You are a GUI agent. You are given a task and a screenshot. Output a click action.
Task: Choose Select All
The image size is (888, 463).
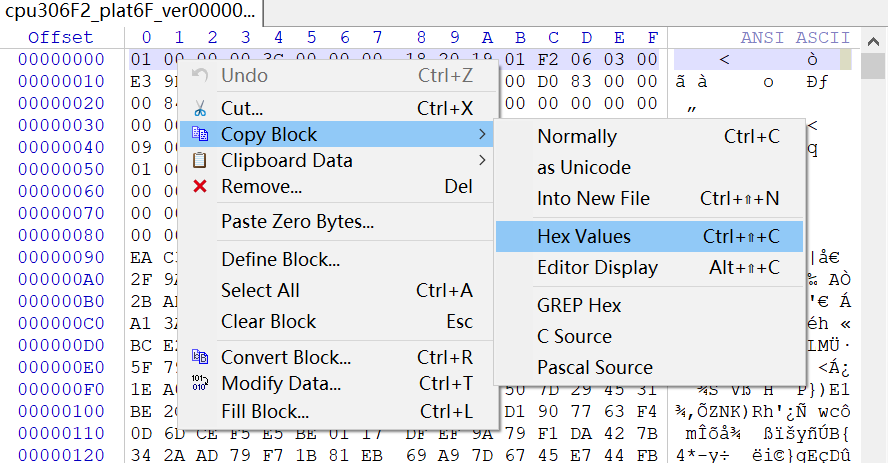(x=338, y=290)
